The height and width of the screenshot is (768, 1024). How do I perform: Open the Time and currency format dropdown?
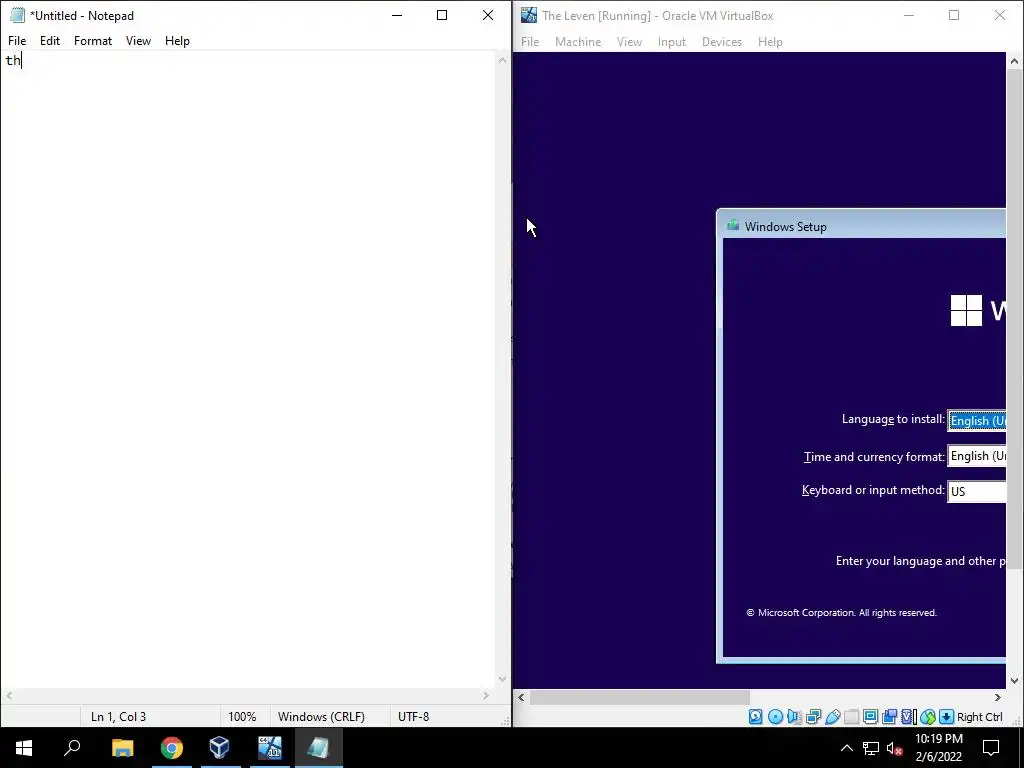point(977,456)
